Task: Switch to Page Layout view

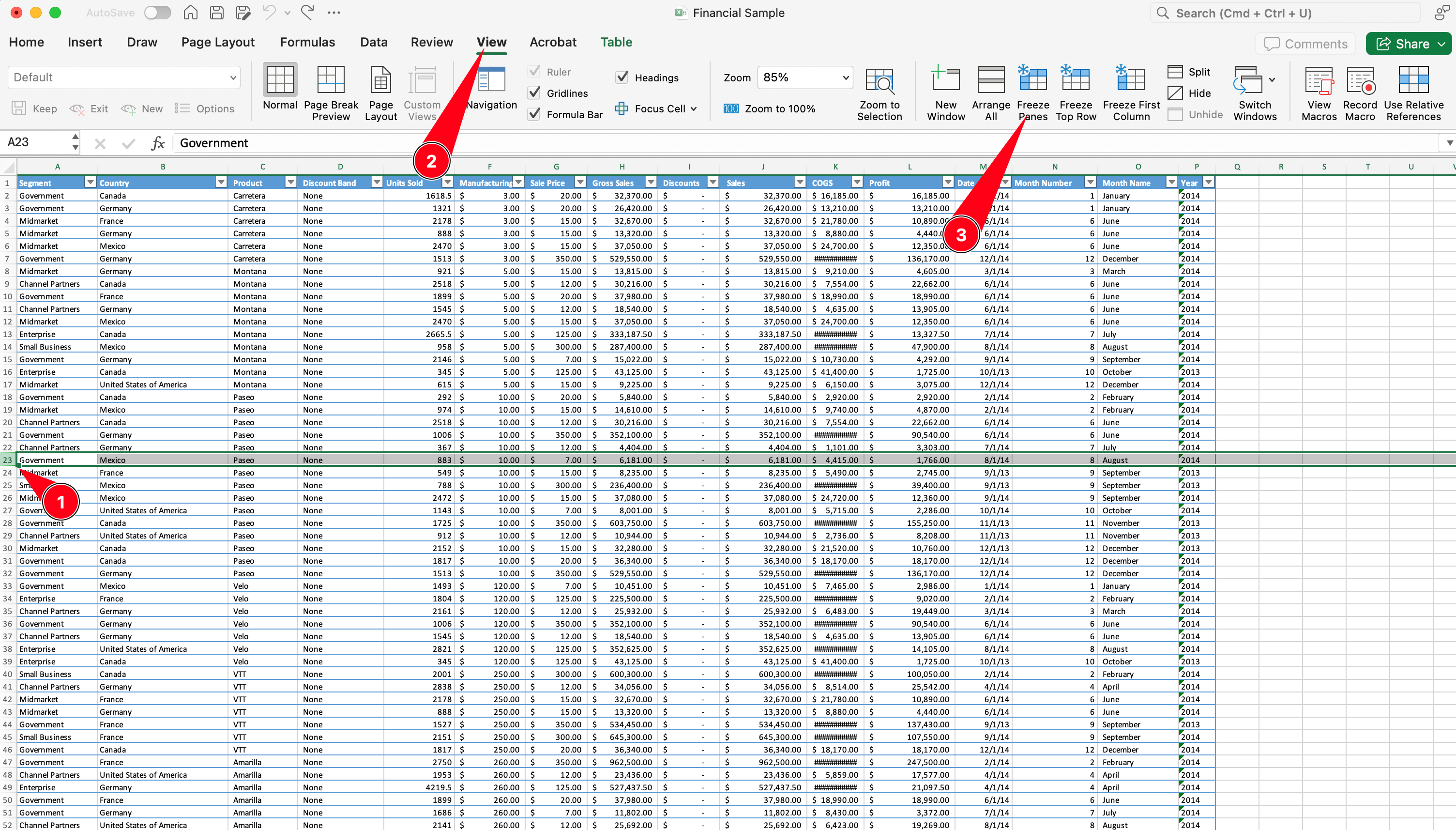Action: pyautogui.click(x=380, y=93)
